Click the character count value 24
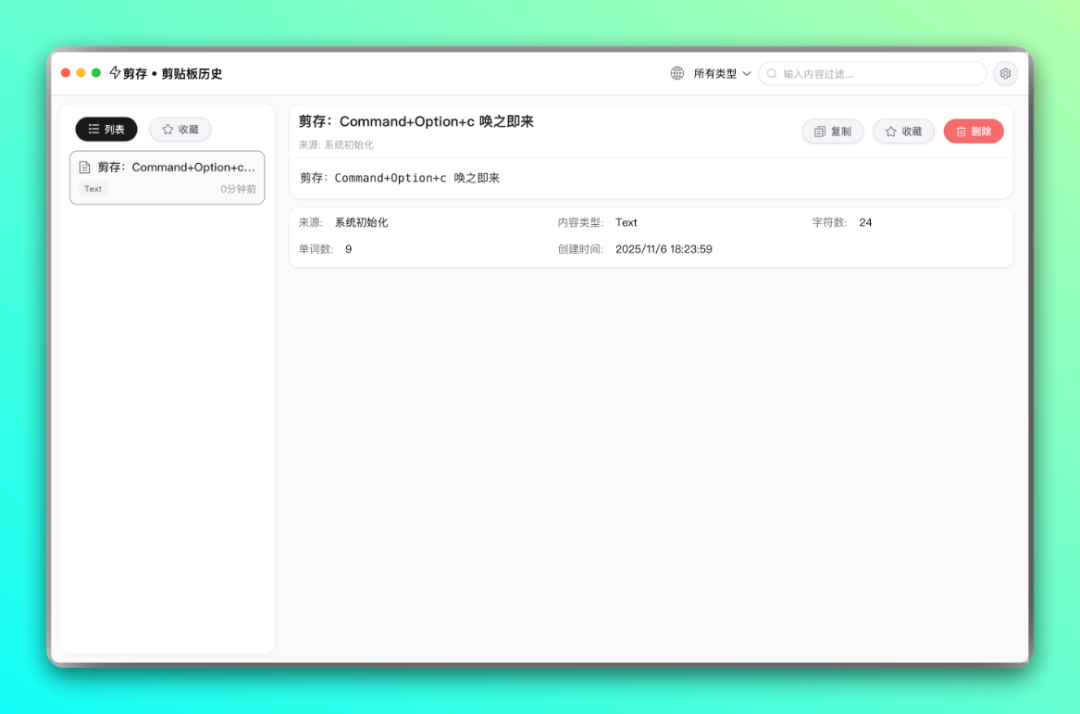This screenshot has height=714, width=1080. (865, 222)
